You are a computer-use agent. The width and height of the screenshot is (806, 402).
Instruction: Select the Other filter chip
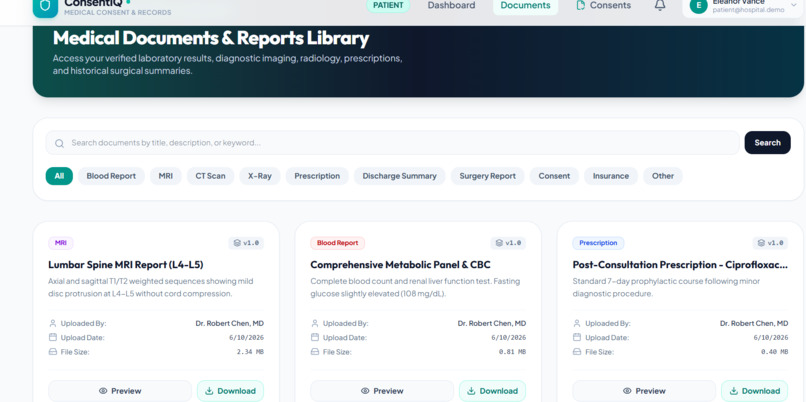click(663, 176)
